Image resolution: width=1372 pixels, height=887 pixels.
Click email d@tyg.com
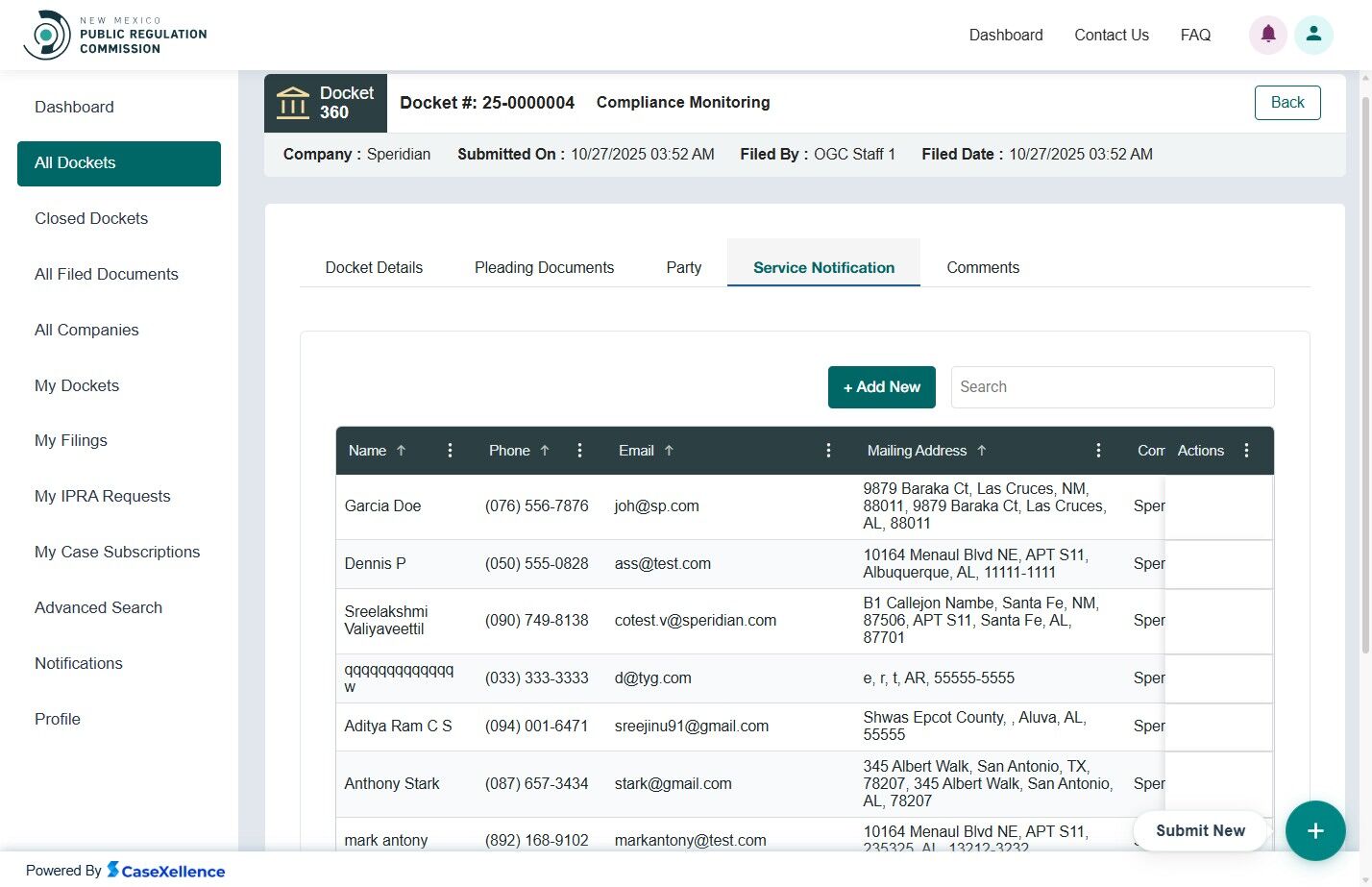pos(652,678)
